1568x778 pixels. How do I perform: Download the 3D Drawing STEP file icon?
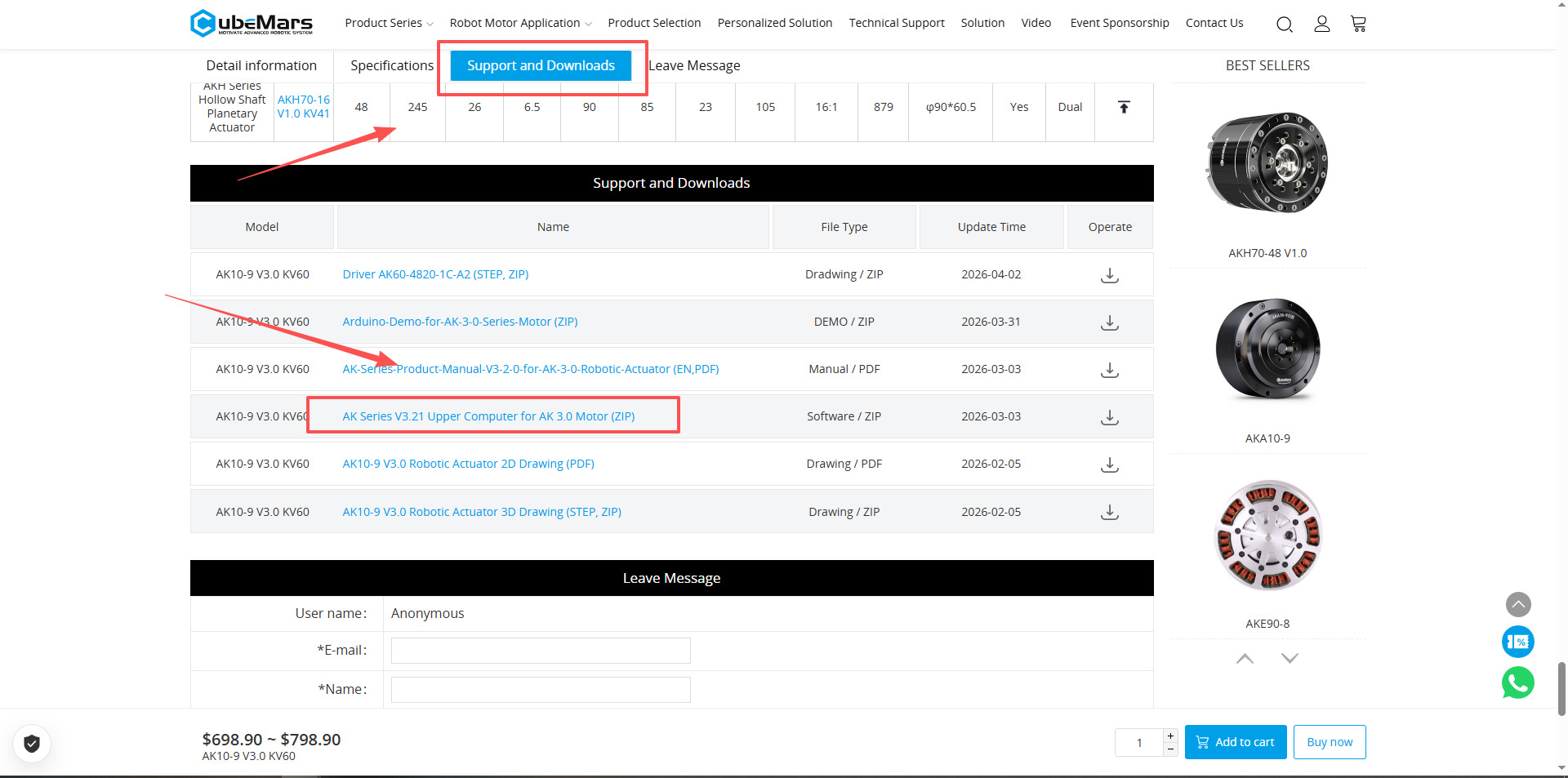click(x=1109, y=513)
